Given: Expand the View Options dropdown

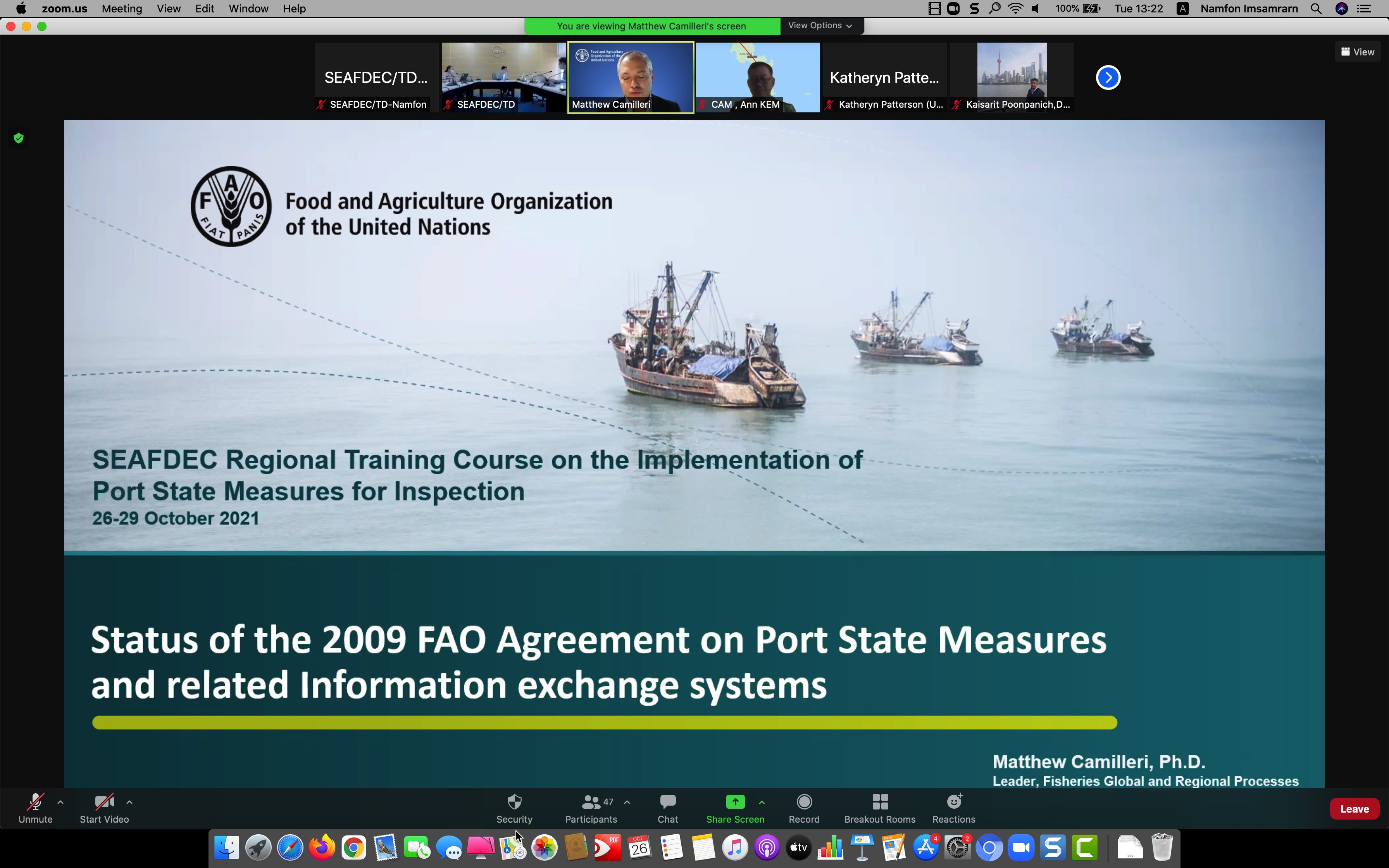Looking at the screenshot, I should (x=820, y=26).
